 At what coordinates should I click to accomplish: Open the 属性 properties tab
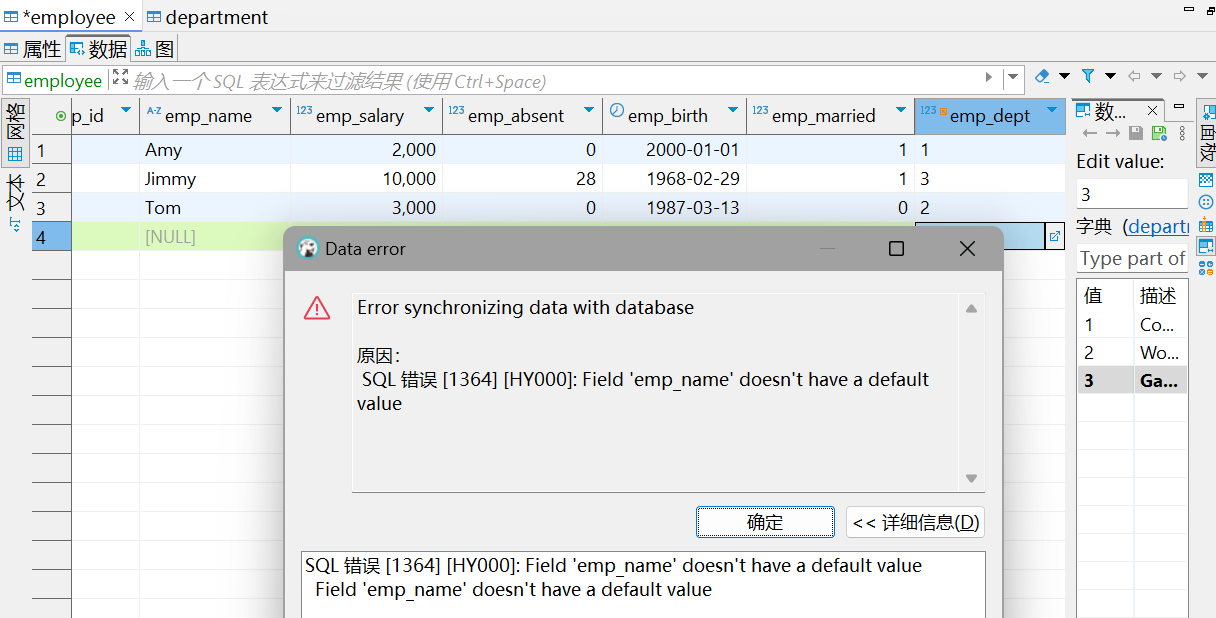pos(33,49)
